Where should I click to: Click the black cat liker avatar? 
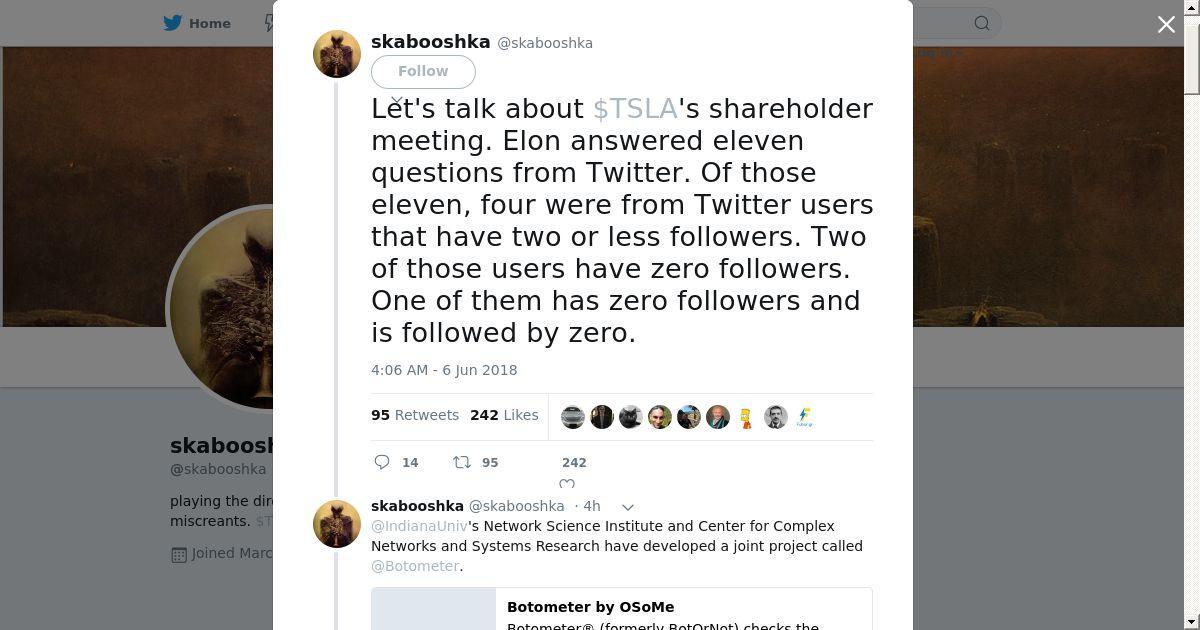630,417
